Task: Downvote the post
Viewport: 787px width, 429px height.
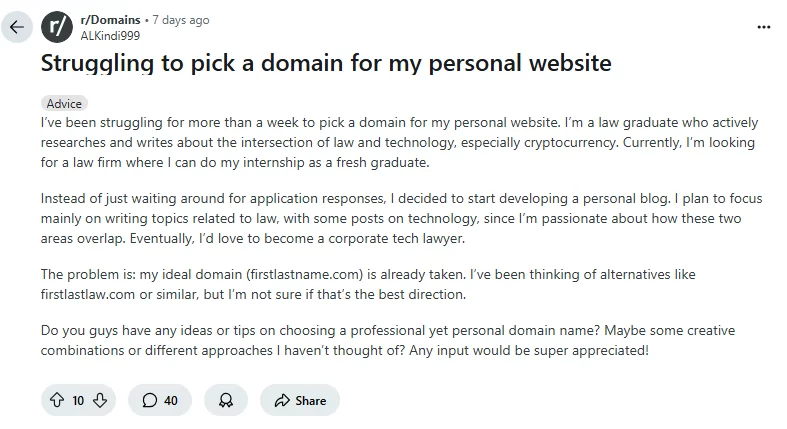Action: (x=99, y=400)
